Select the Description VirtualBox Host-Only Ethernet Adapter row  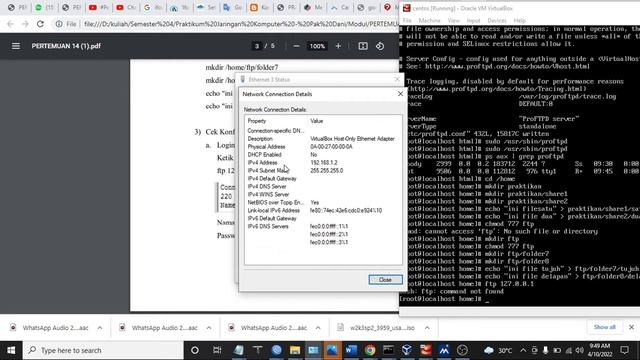[323, 139]
